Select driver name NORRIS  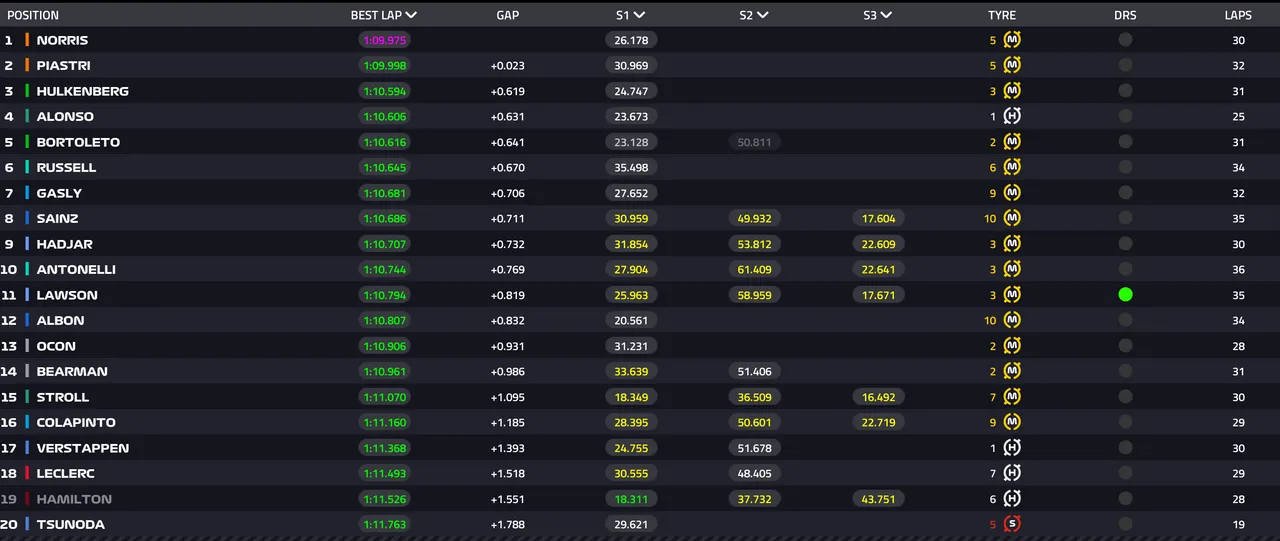click(x=62, y=40)
